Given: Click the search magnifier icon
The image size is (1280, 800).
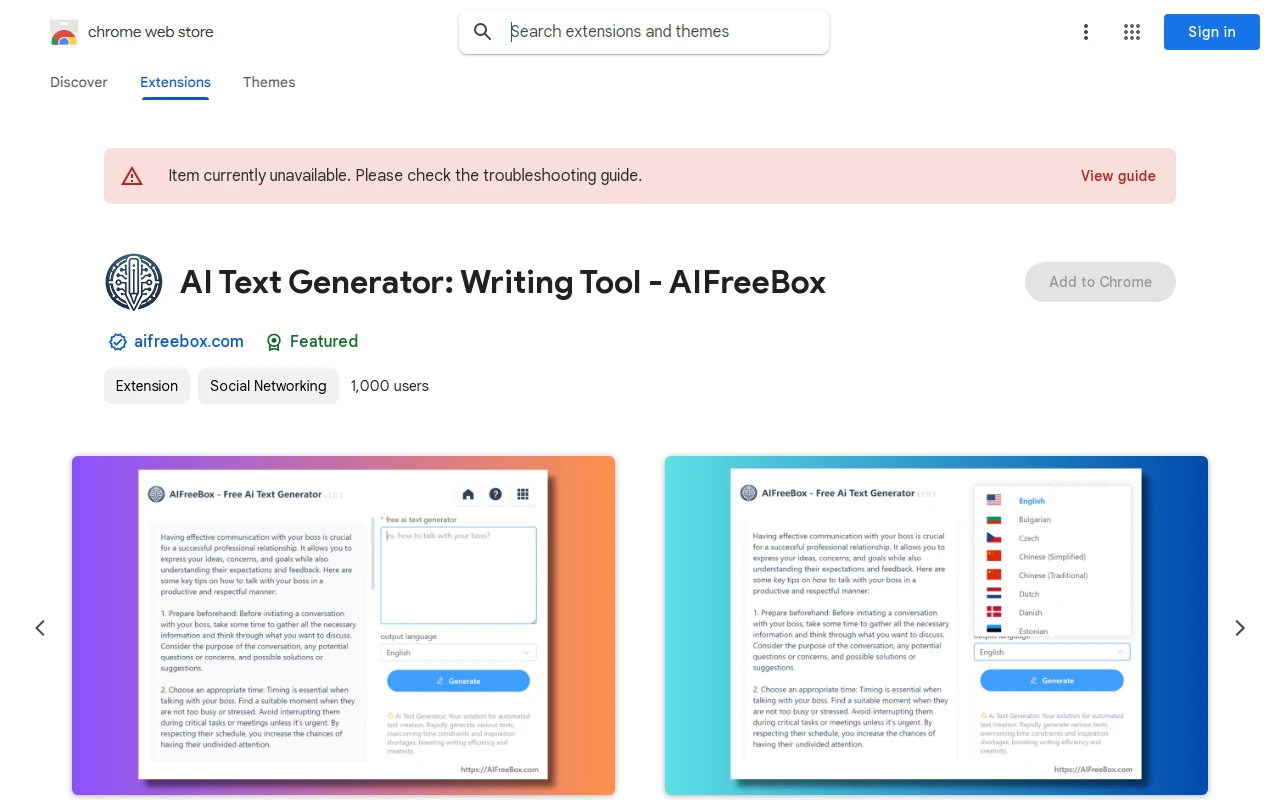Looking at the screenshot, I should click(483, 32).
